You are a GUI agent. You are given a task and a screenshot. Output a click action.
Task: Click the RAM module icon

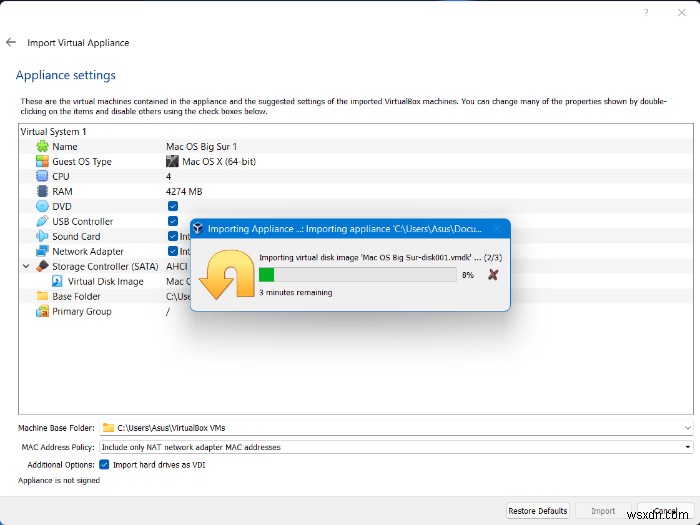pyautogui.click(x=42, y=191)
